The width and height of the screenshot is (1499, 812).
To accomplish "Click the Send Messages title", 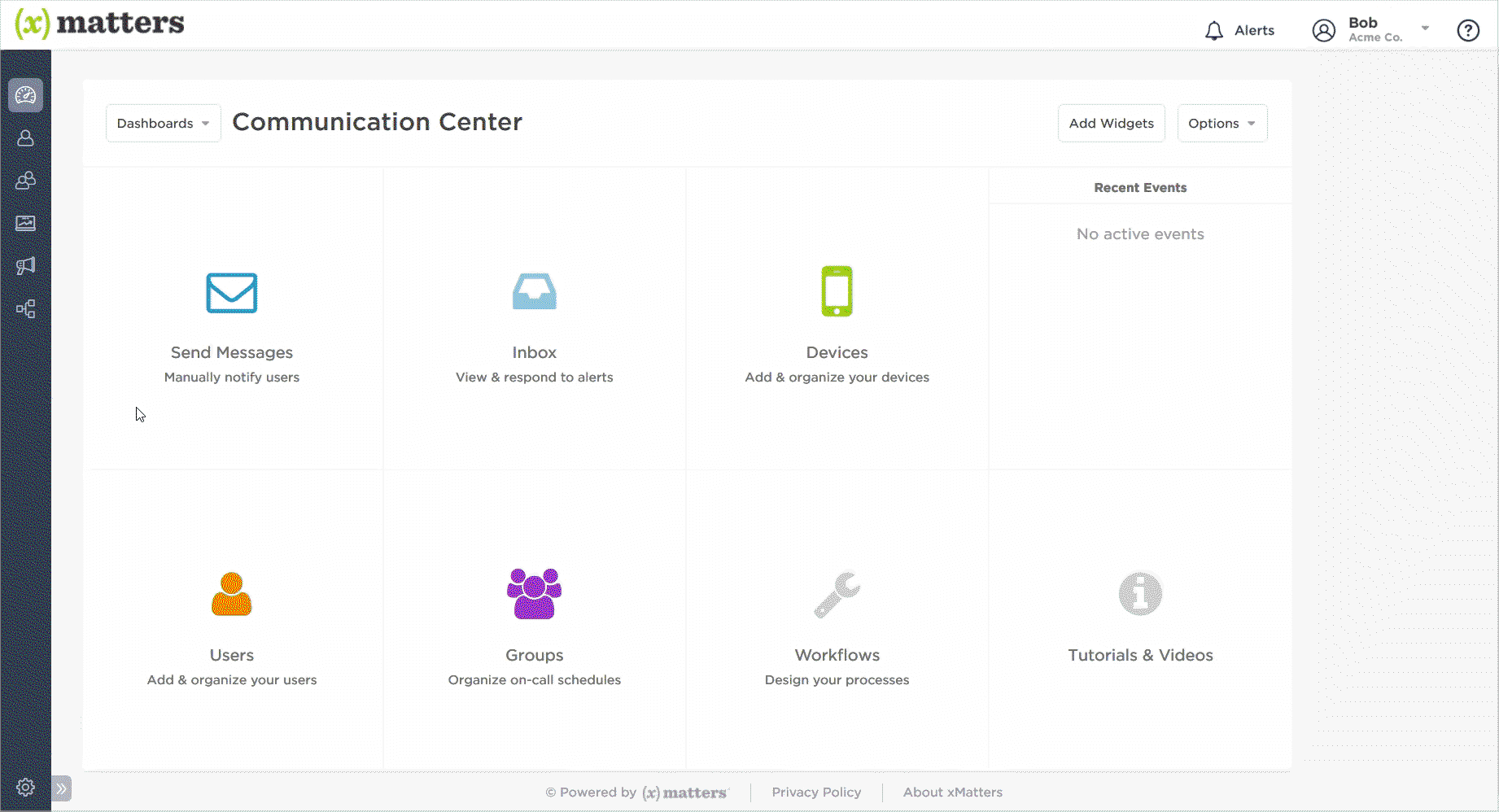I will click(232, 352).
